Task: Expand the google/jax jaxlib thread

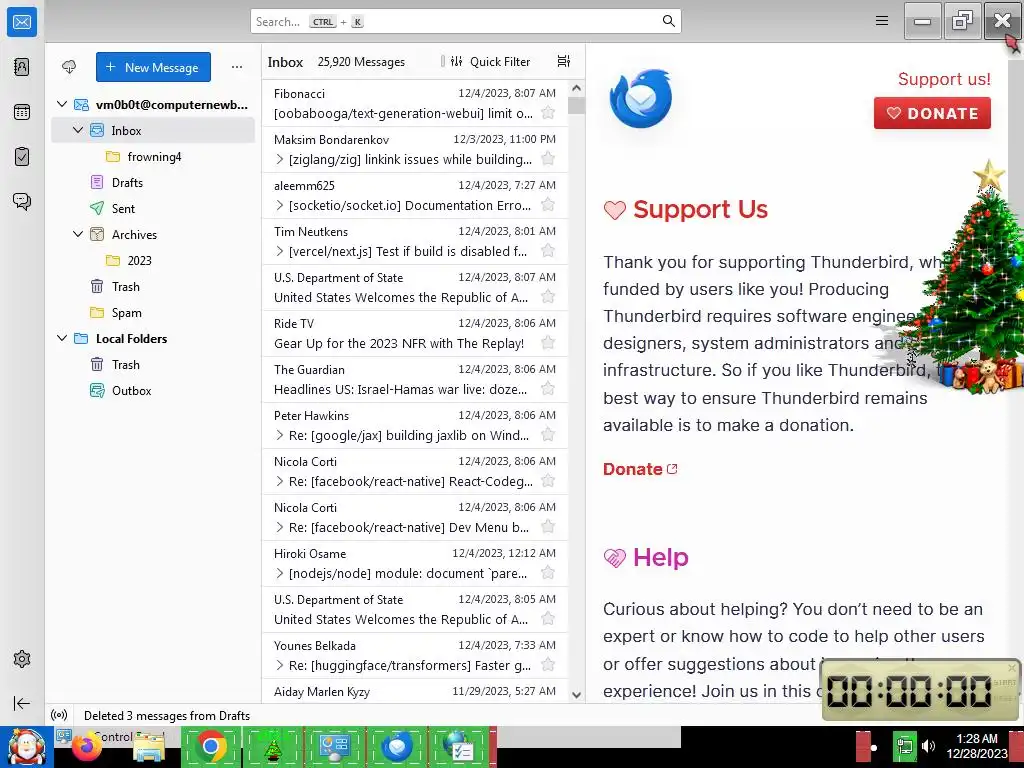Action: [280, 435]
